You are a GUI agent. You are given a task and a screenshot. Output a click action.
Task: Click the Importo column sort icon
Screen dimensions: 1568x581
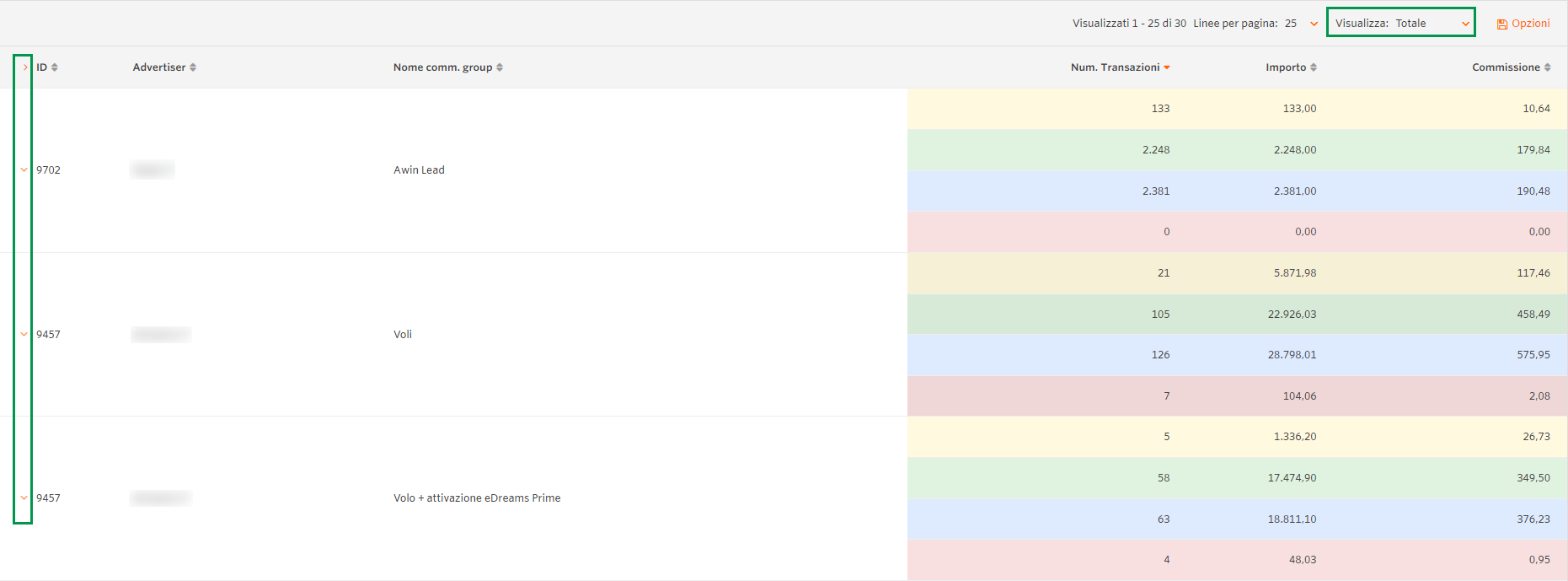1314,67
